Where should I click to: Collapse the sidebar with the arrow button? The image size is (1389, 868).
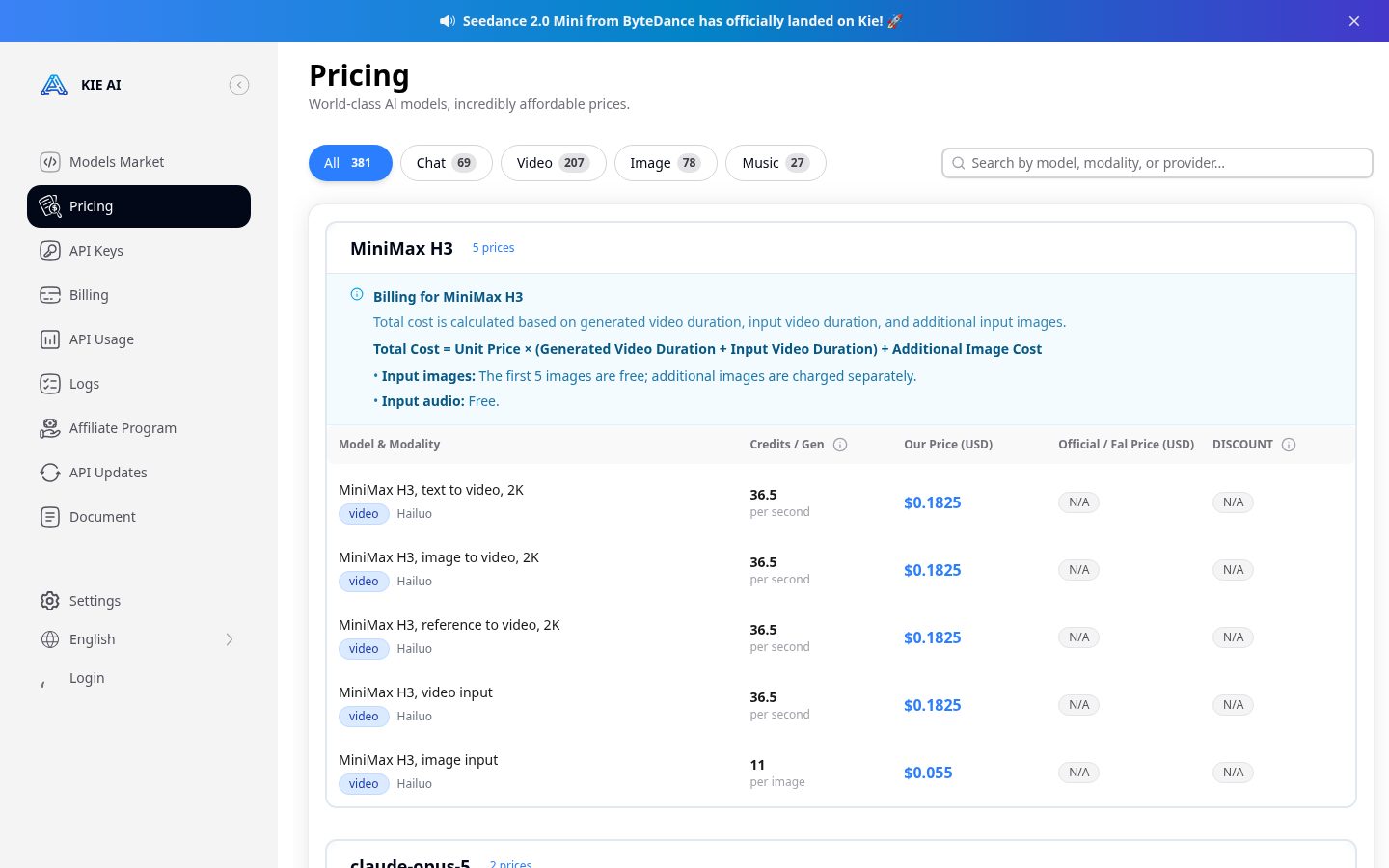[x=239, y=85]
